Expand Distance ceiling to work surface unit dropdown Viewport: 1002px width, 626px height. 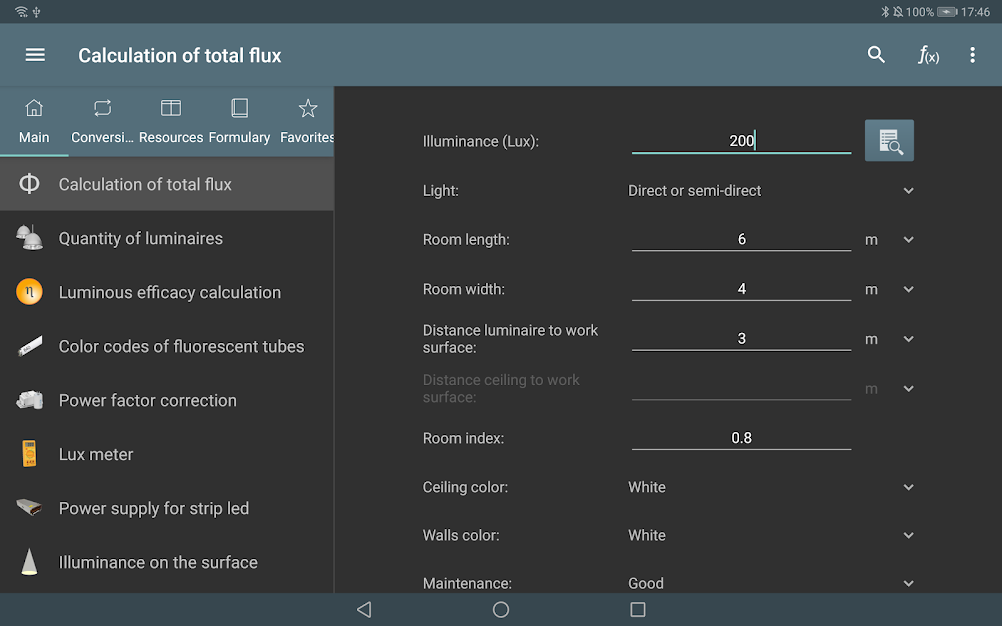tap(908, 388)
